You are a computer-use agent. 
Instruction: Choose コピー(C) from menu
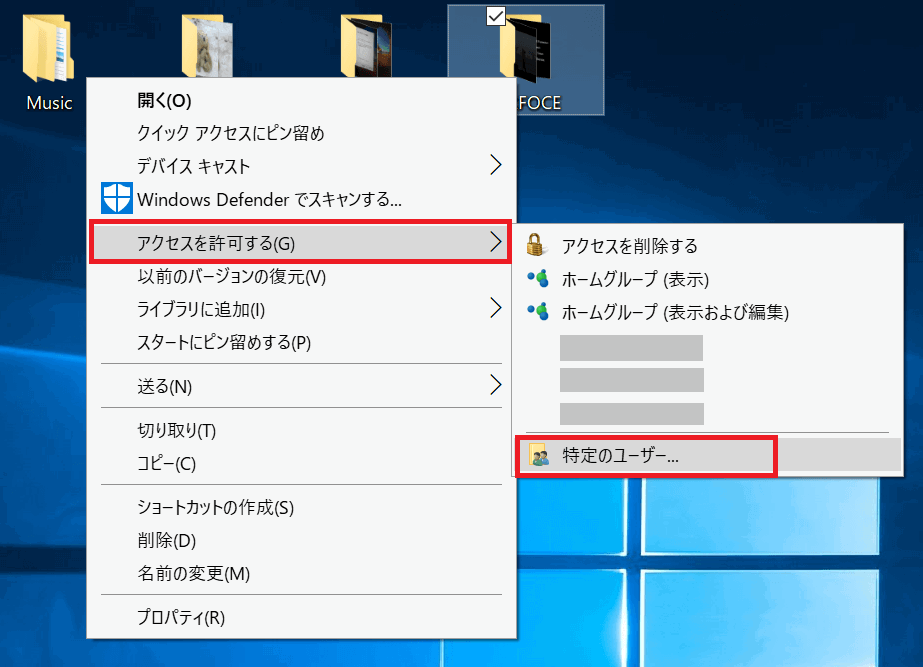301,463
